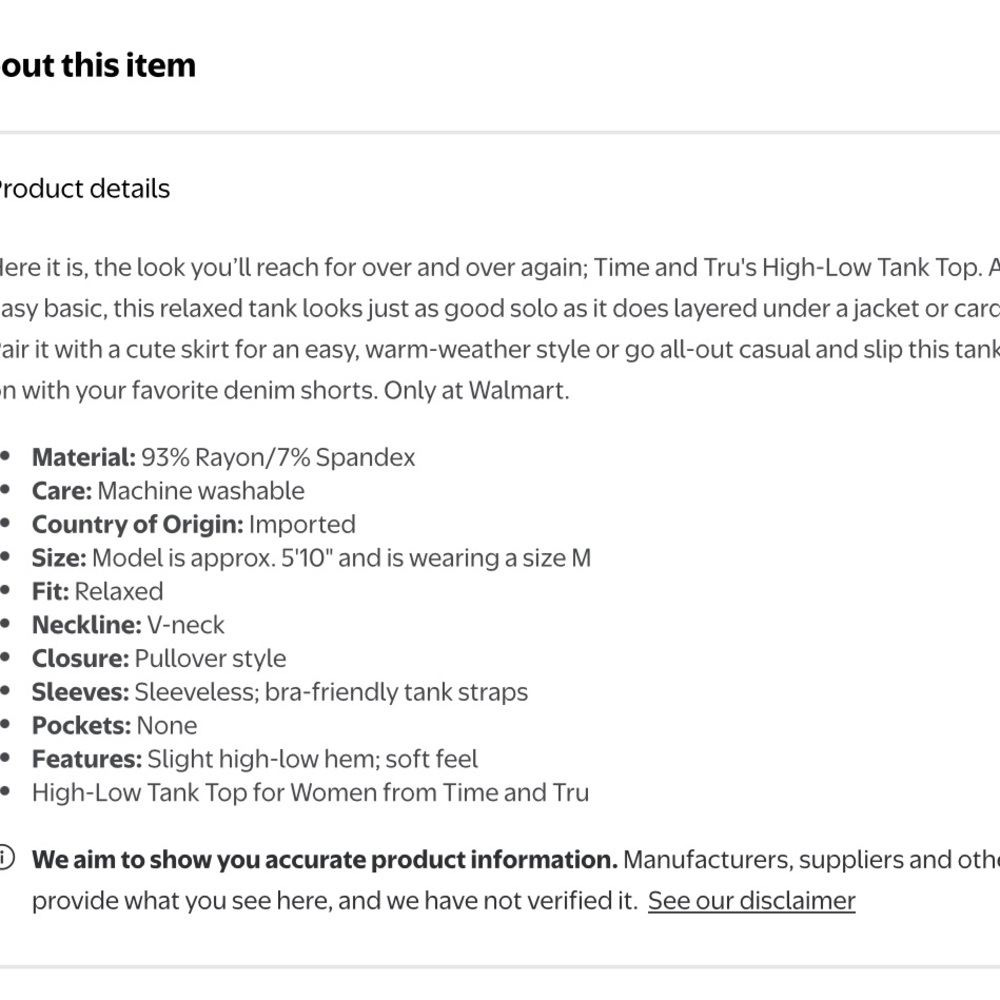Click the Closure: Pullover style bullet
This screenshot has width=1000, height=1000.
[159, 658]
